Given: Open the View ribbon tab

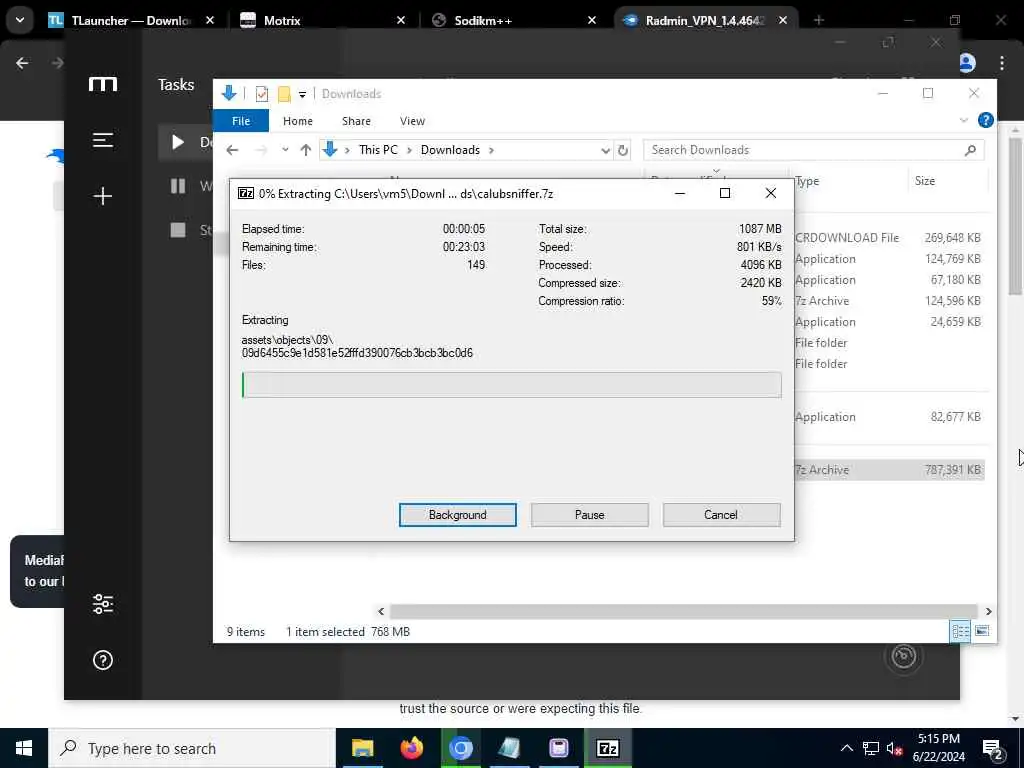Looking at the screenshot, I should (412, 121).
